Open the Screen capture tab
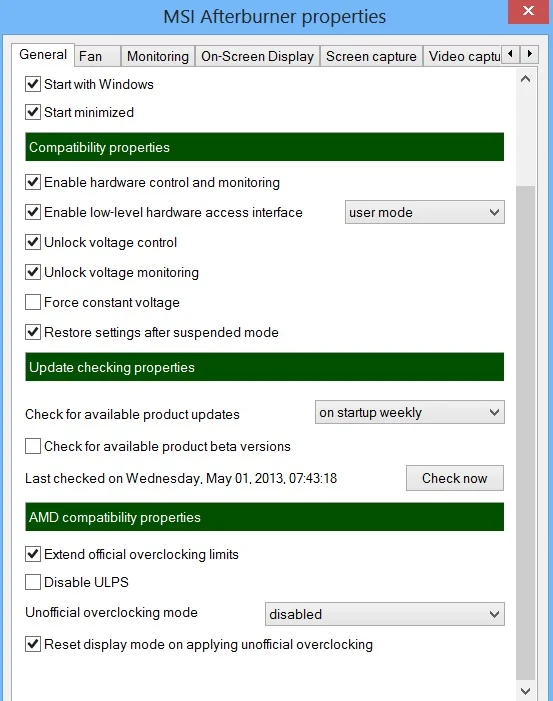 pyautogui.click(x=371, y=56)
